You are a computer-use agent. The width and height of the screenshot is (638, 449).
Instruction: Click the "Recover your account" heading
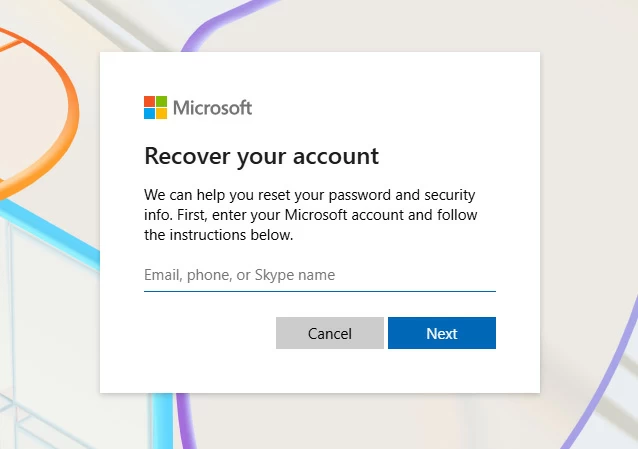tap(261, 156)
